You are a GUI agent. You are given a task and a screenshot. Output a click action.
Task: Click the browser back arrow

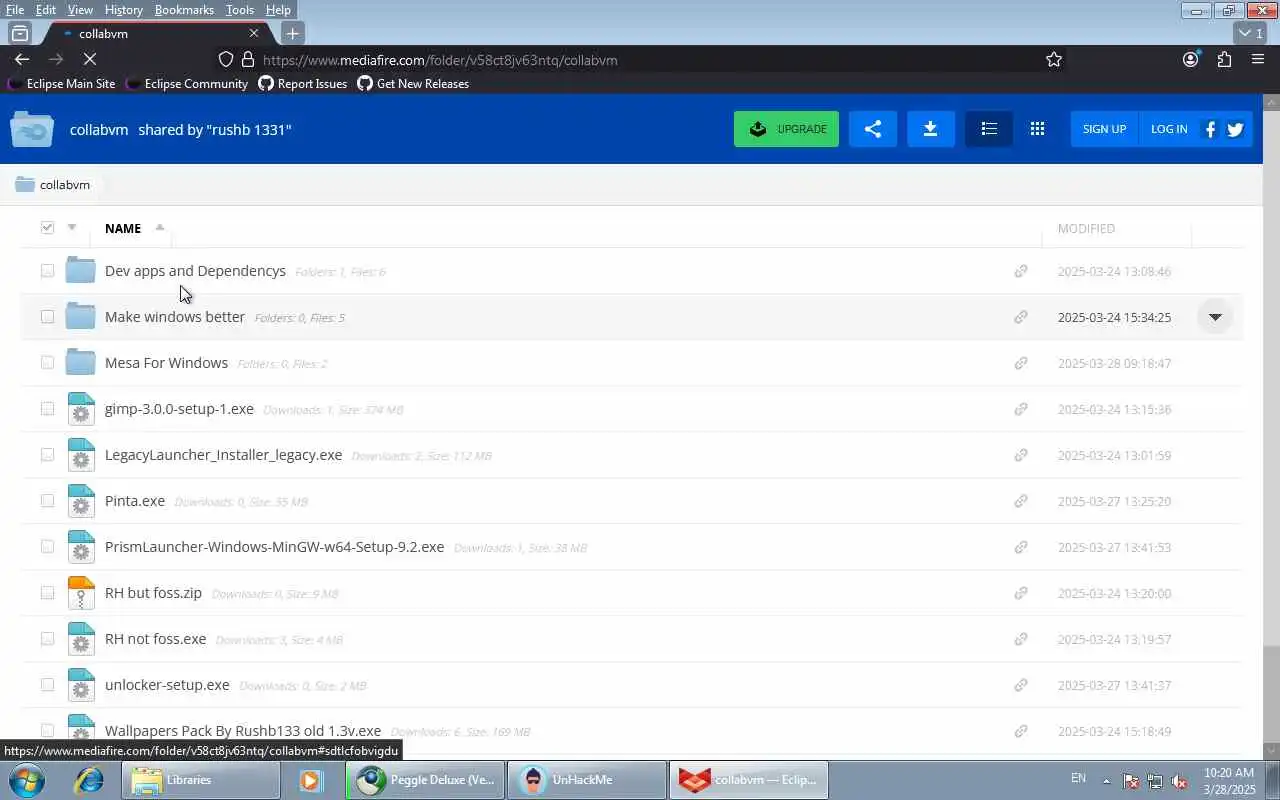pos(22,60)
